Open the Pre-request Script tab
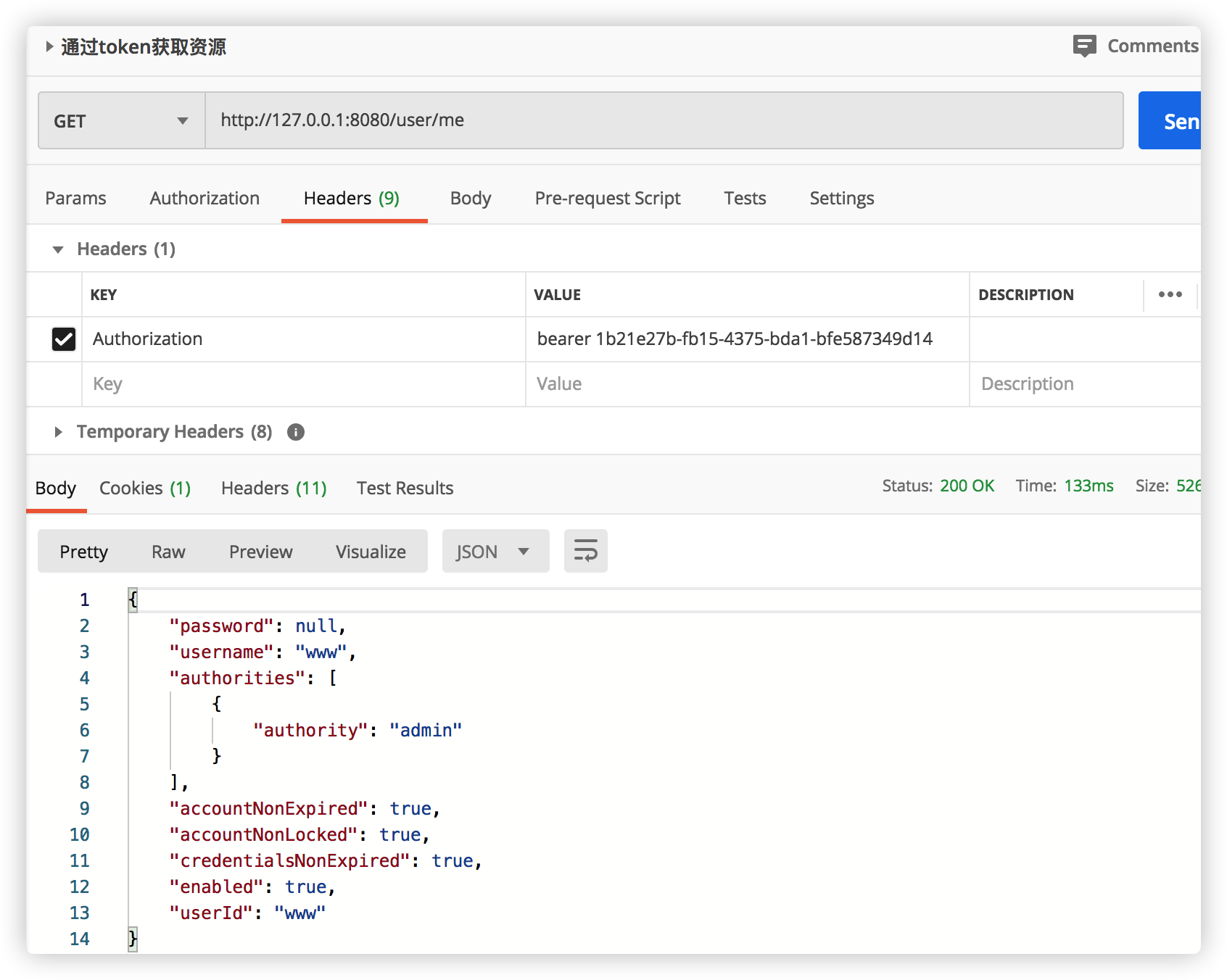 click(607, 198)
